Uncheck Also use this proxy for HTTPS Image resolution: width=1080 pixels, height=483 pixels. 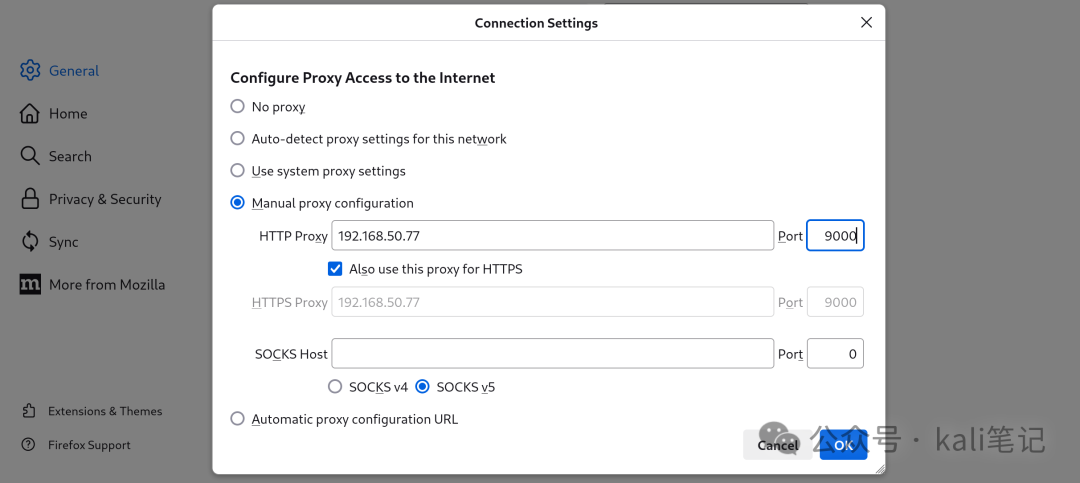(336, 269)
